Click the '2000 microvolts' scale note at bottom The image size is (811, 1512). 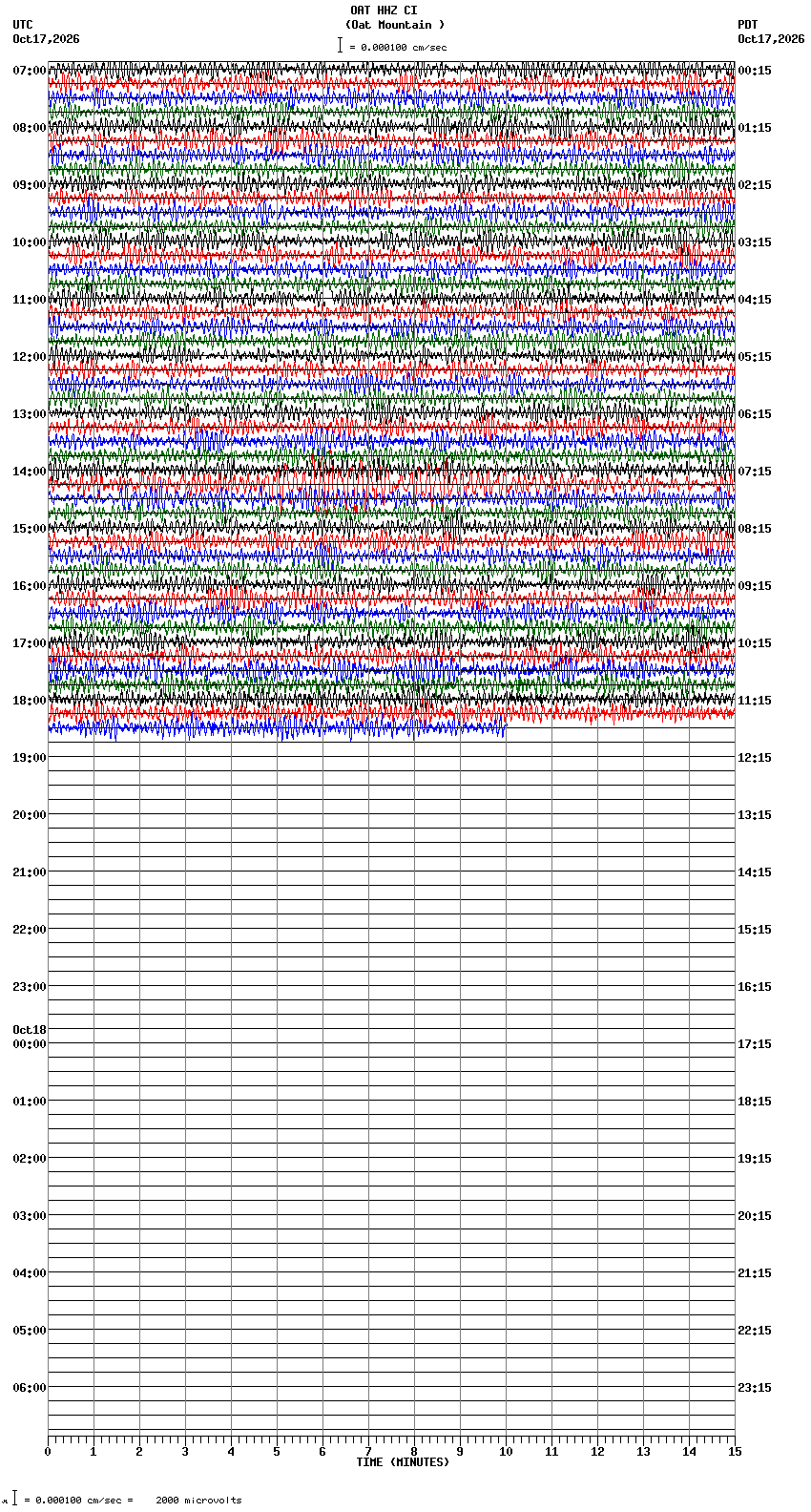[199, 1500]
